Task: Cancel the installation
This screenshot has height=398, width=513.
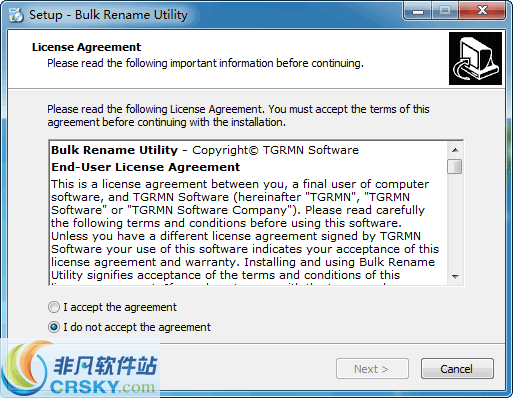Action: click(x=457, y=369)
